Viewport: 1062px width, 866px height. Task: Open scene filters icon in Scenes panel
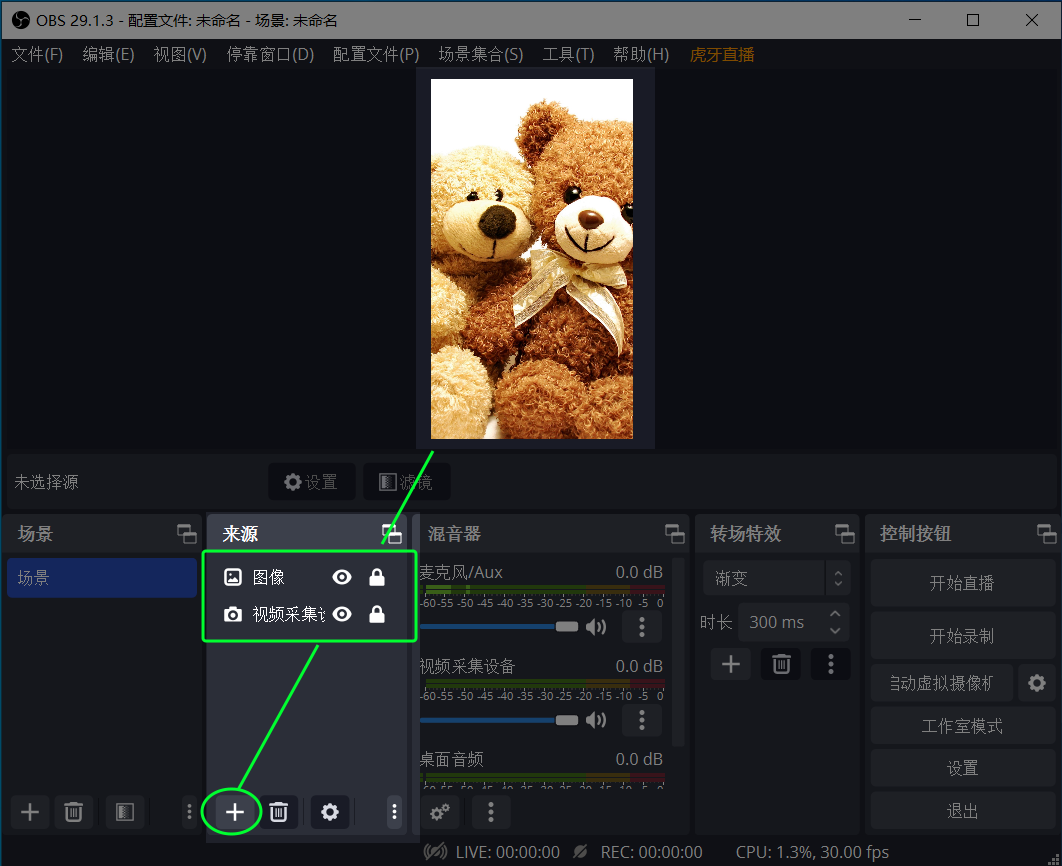(125, 812)
